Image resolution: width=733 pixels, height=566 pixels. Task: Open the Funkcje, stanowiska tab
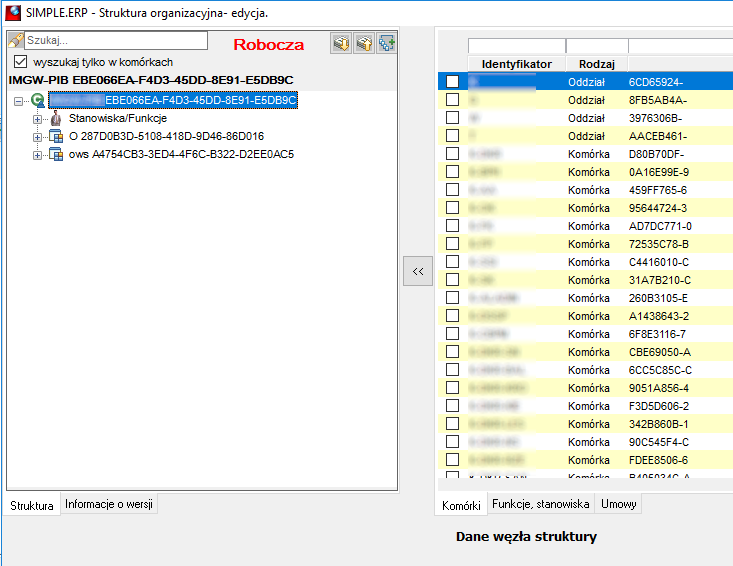[x=540, y=504]
